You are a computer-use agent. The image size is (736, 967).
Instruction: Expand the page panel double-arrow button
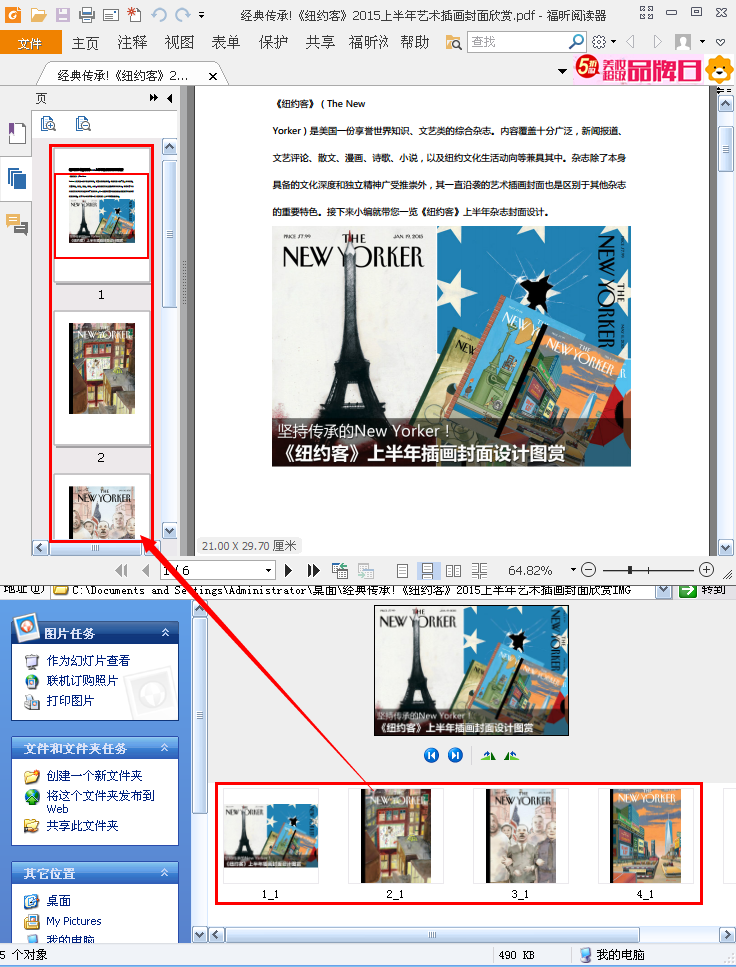154,97
